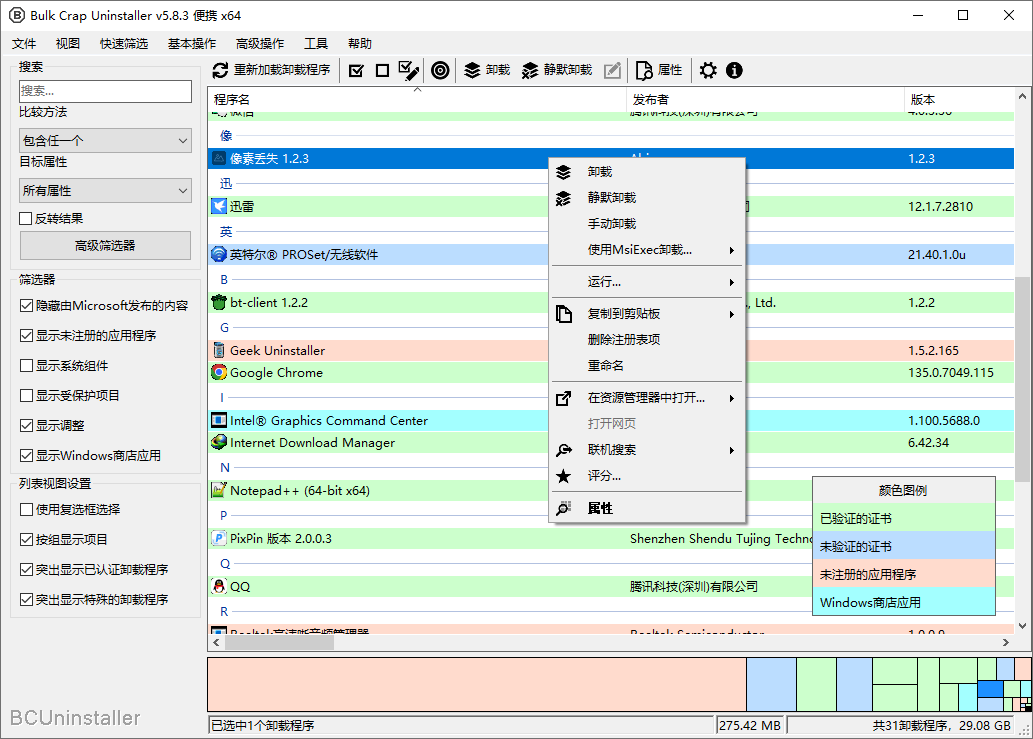
Task: Toggle 显示Windows商店应用 checkbox
Action: coord(26,456)
